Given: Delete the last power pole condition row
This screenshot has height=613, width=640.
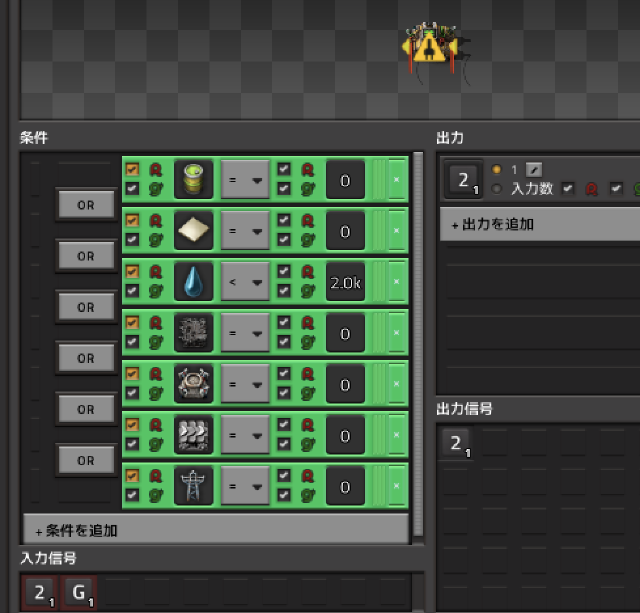Looking at the screenshot, I should click(x=396, y=487).
